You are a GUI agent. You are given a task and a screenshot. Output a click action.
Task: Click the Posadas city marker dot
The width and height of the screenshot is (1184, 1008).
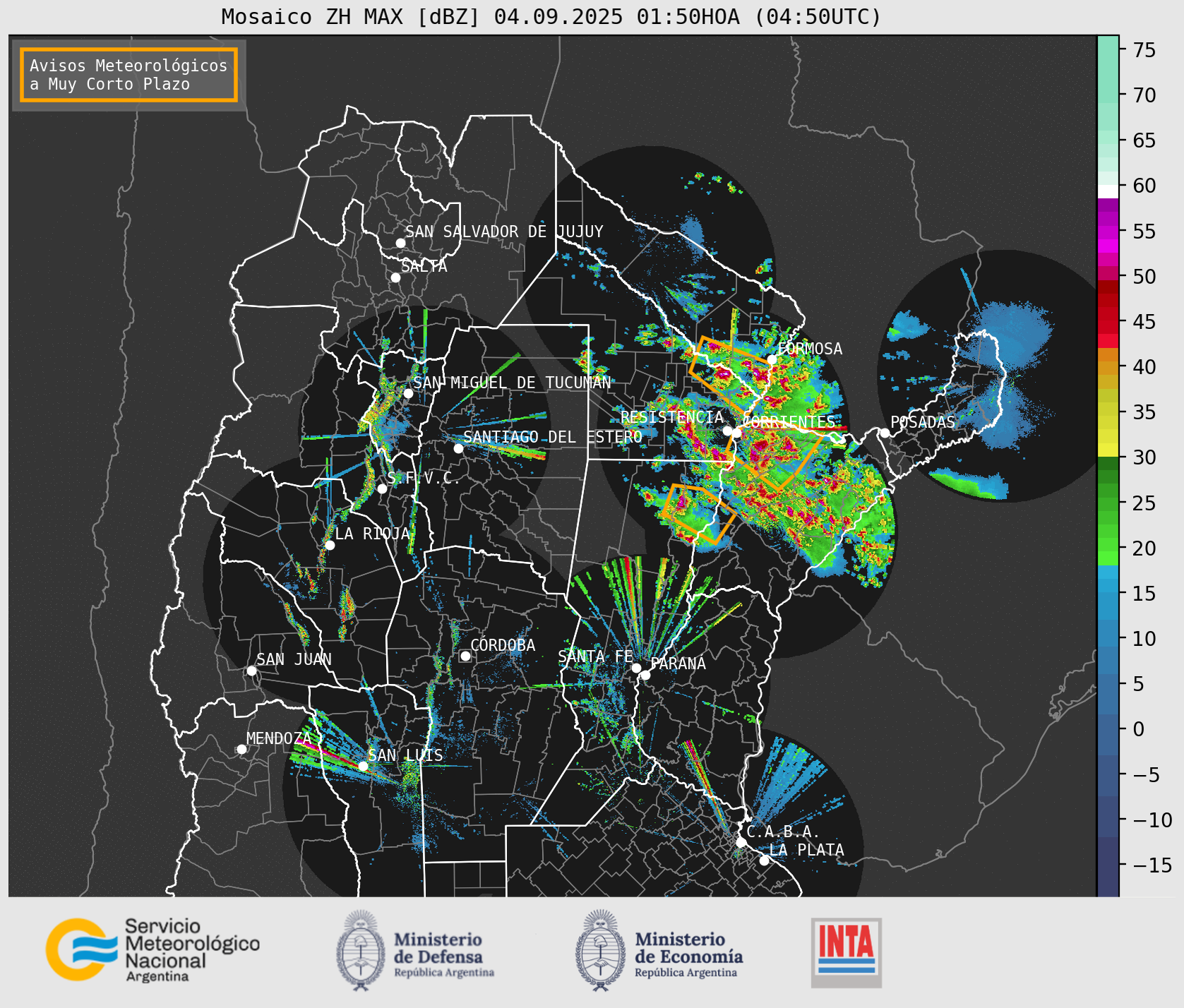coord(885,433)
